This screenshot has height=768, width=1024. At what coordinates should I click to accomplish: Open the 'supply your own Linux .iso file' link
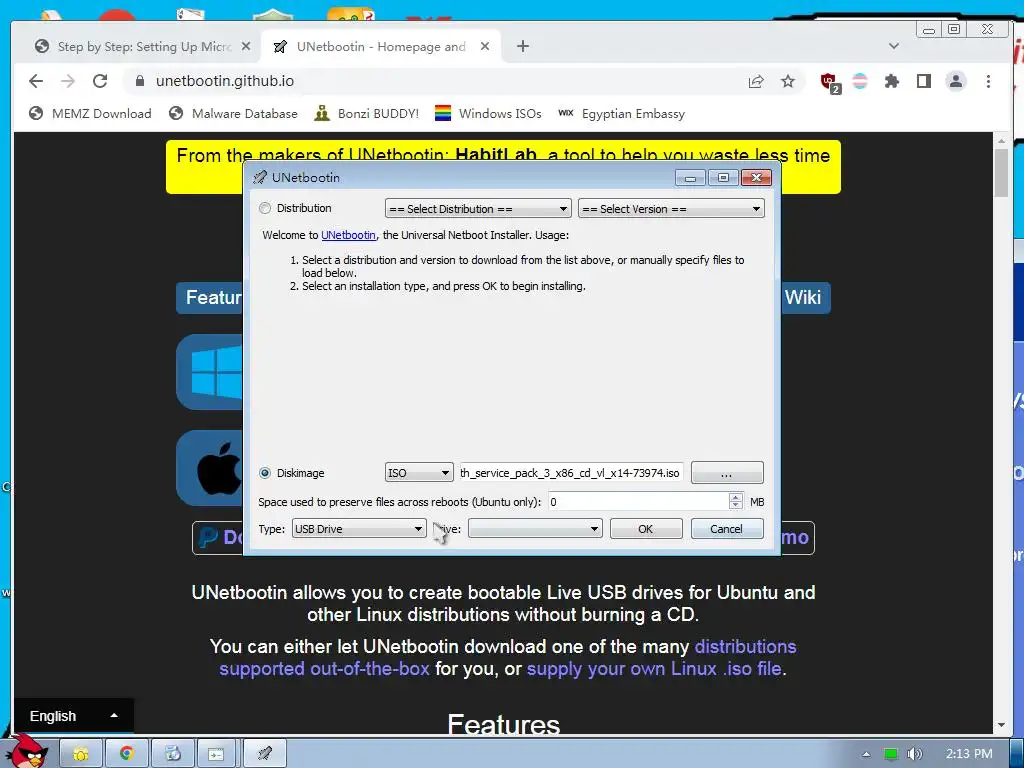(x=654, y=669)
